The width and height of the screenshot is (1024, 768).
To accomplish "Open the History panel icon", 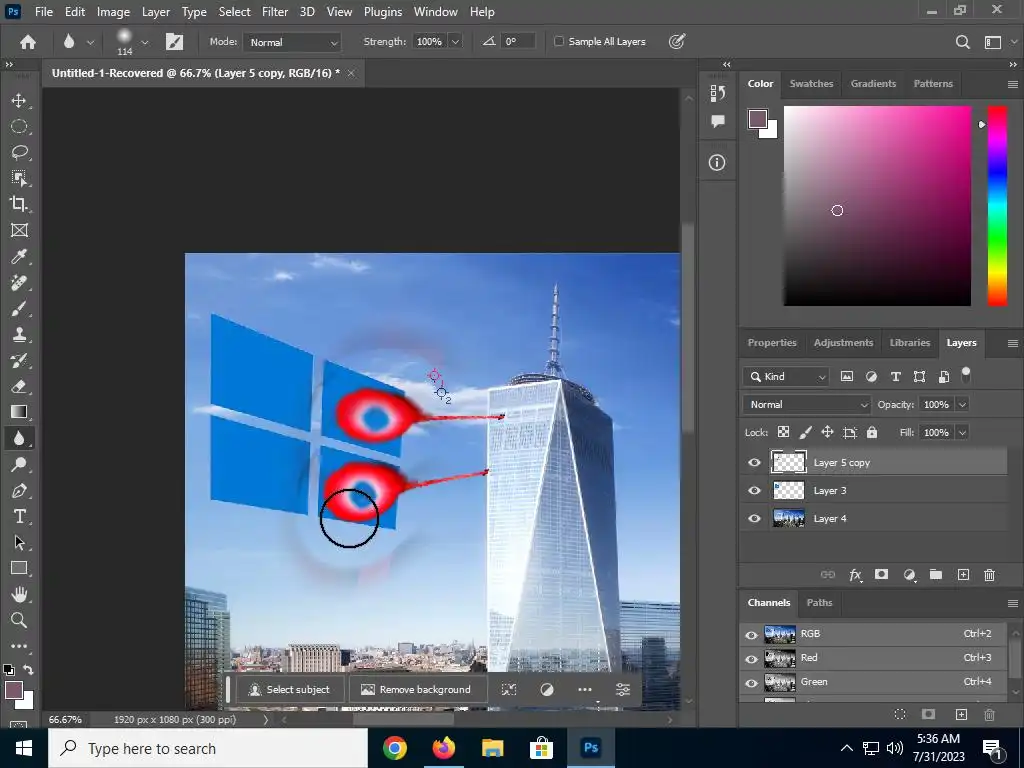I will (717, 93).
